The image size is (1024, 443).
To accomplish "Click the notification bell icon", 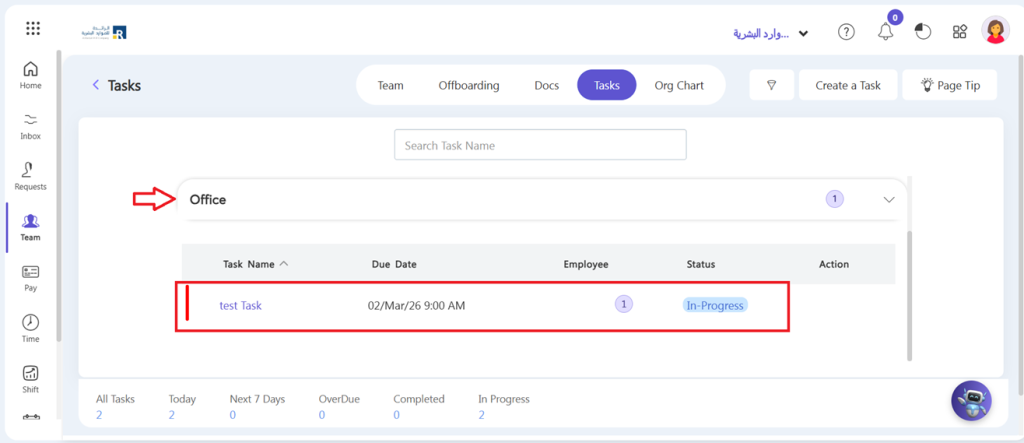I will (x=885, y=32).
